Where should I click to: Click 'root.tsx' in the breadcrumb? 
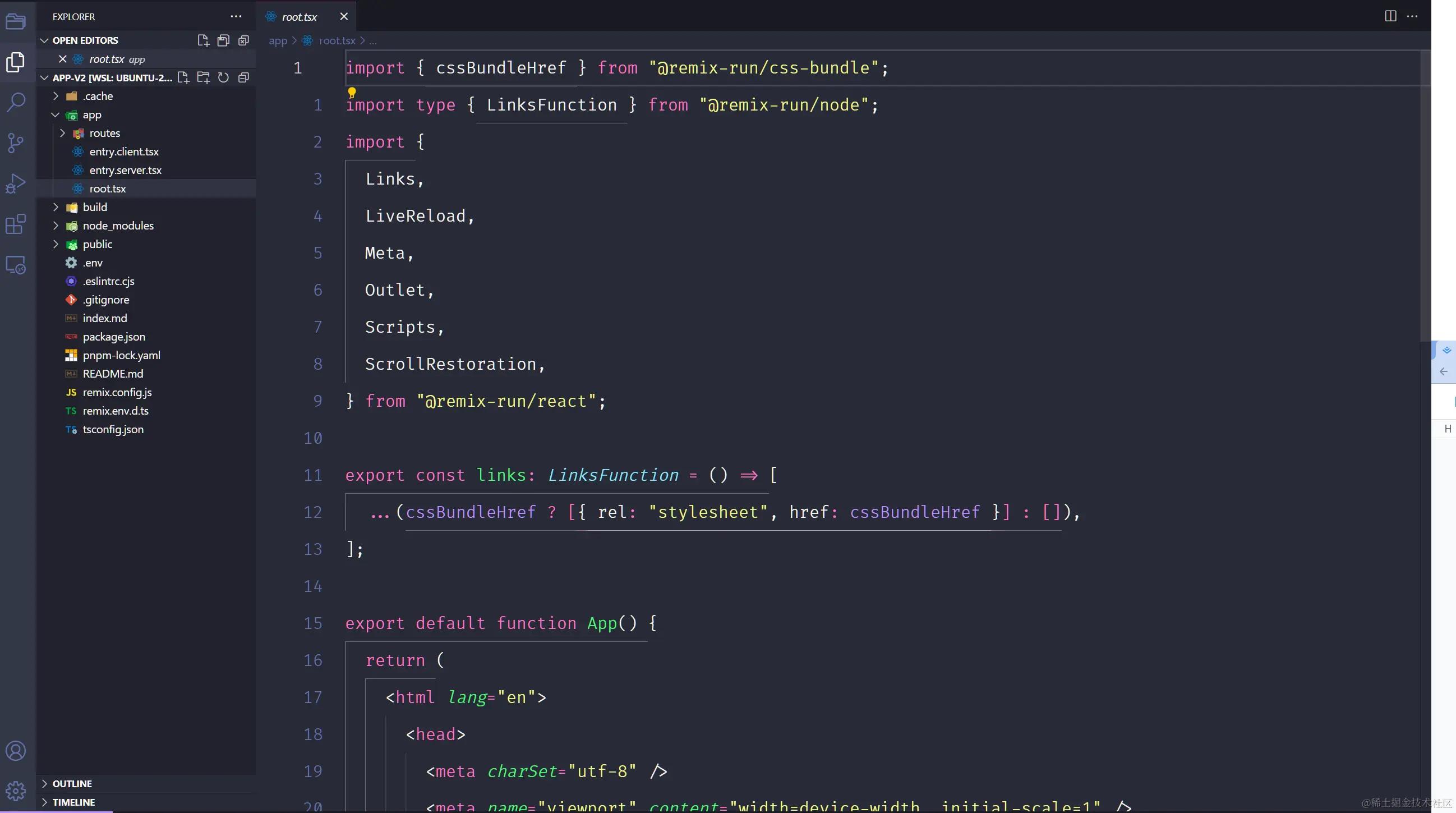[x=337, y=41]
